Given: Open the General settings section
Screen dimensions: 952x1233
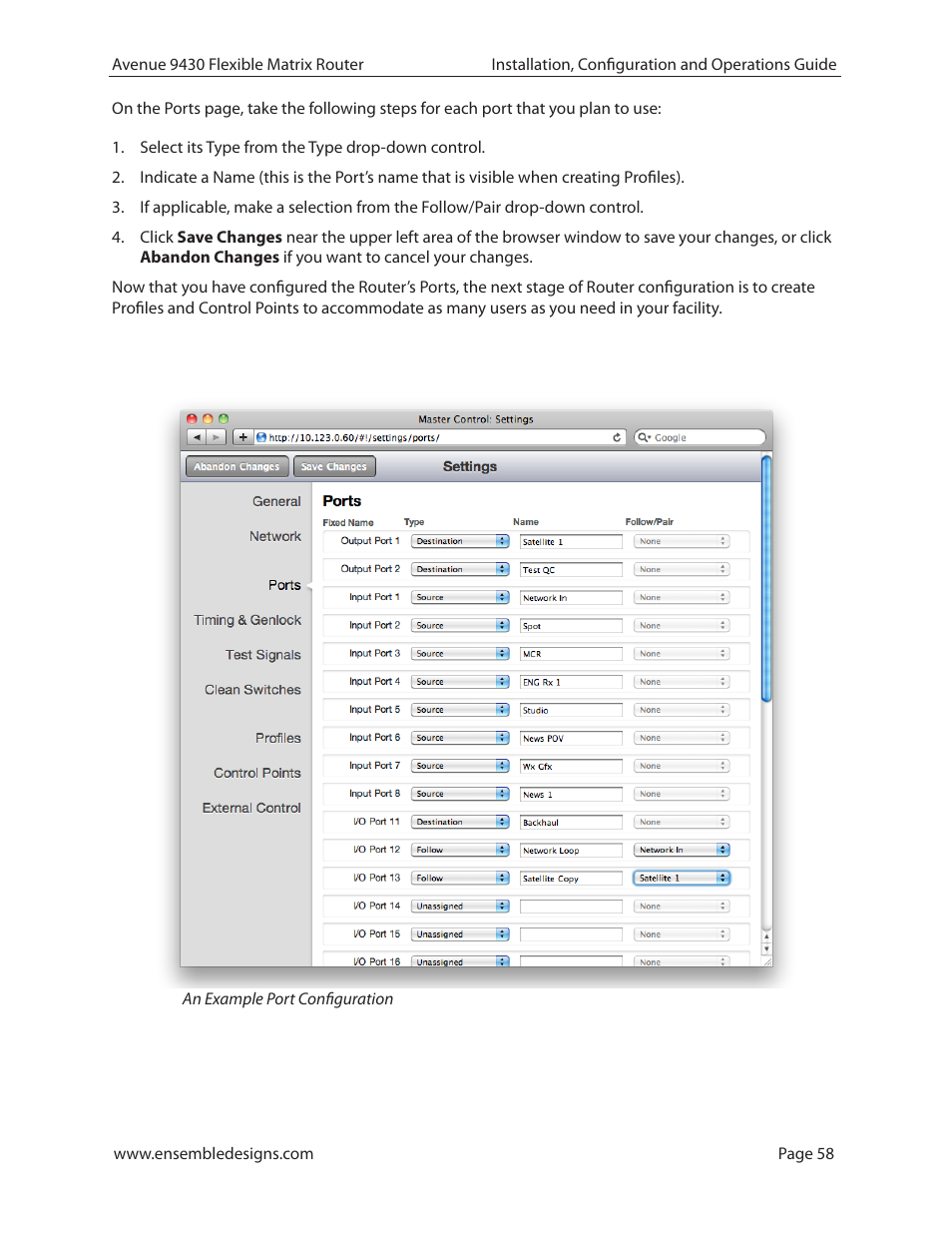Looking at the screenshot, I should tap(276, 501).
